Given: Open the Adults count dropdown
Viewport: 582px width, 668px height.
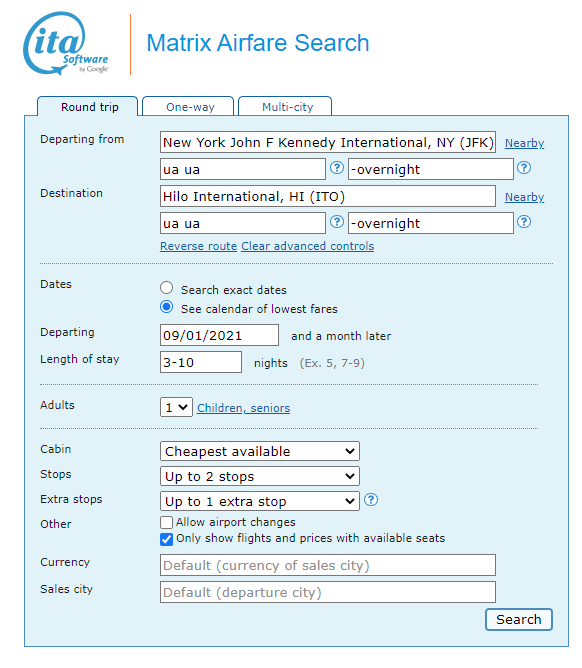Looking at the screenshot, I should click(176, 408).
